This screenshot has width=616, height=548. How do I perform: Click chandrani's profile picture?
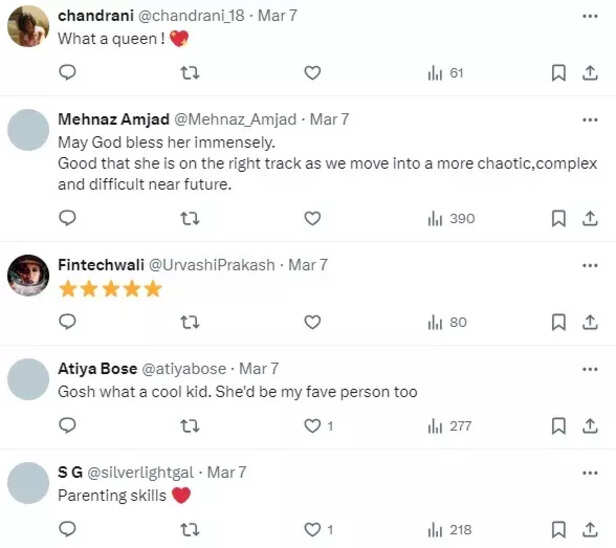[29, 26]
